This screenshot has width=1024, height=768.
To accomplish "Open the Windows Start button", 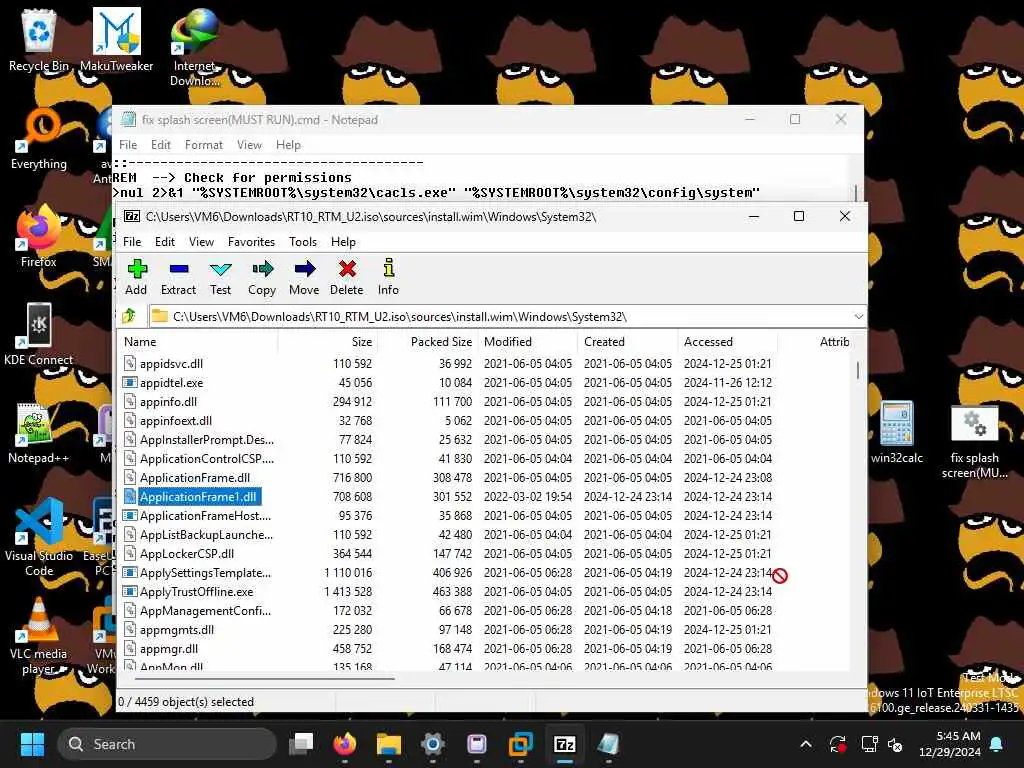I will pos(32,744).
